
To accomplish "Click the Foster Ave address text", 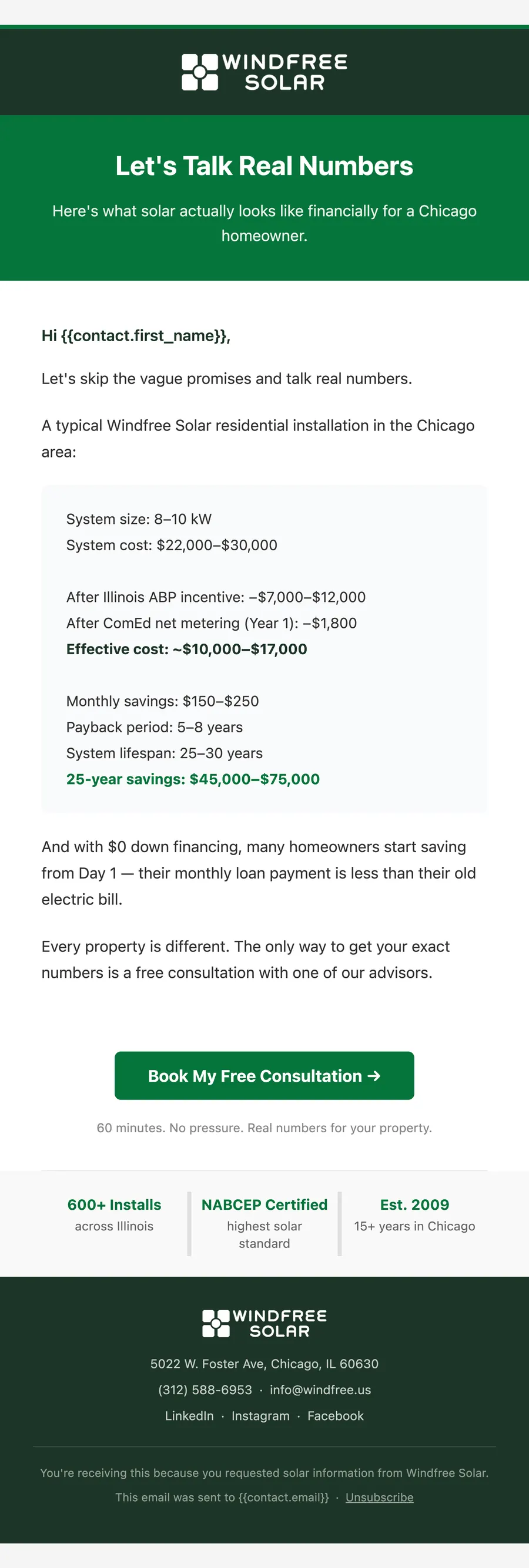I will click(264, 1364).
